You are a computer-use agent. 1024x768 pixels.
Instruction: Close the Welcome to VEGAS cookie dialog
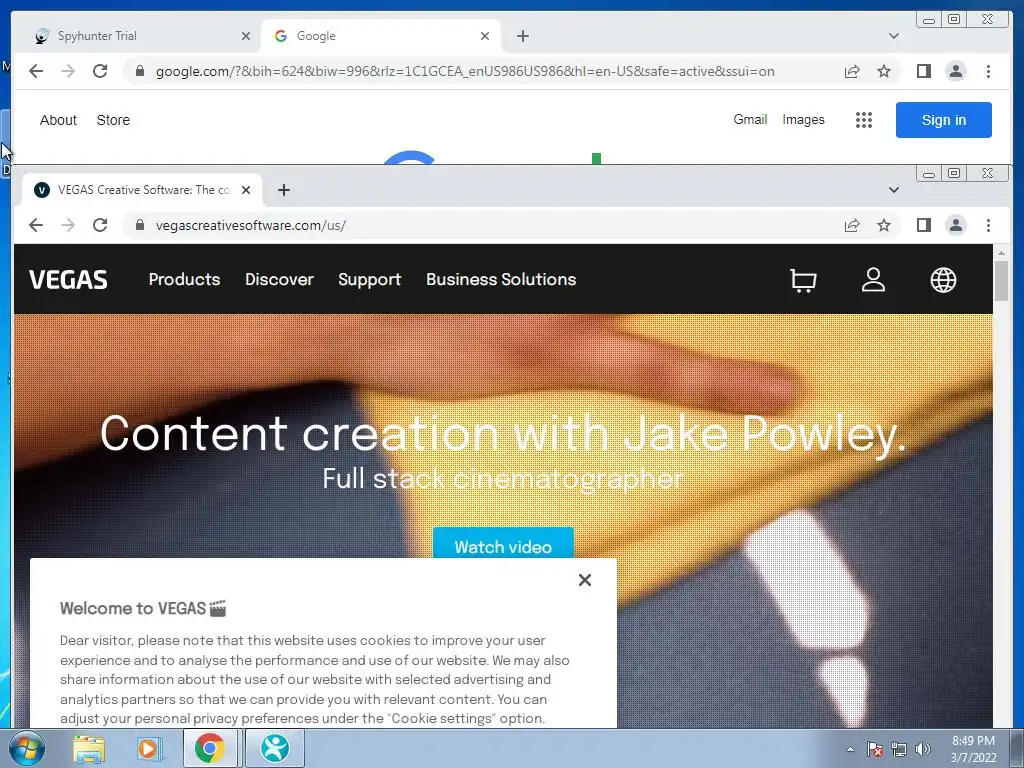coord(584,580)
